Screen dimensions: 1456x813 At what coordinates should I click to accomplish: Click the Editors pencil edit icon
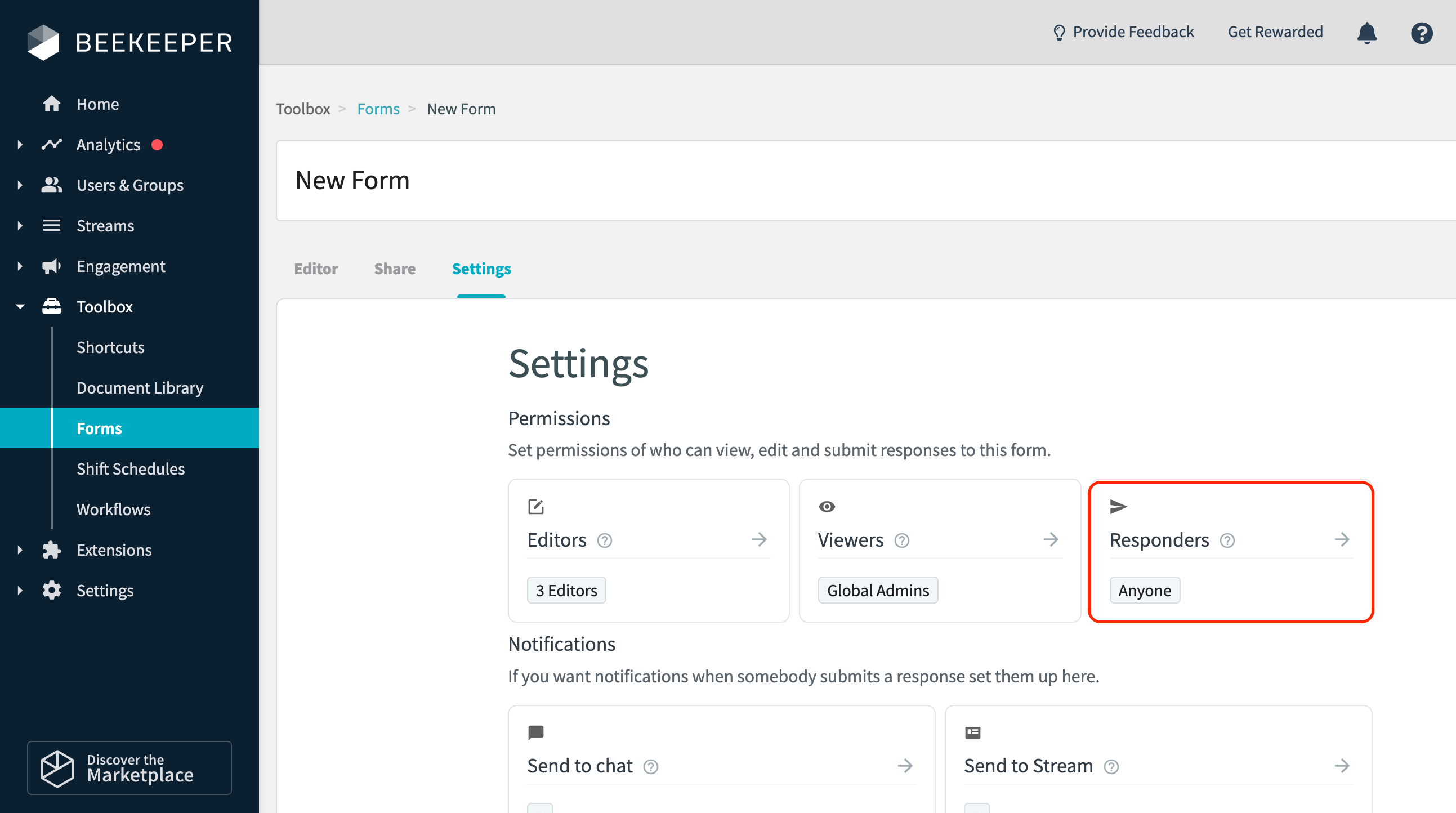(x=535, y=507)
